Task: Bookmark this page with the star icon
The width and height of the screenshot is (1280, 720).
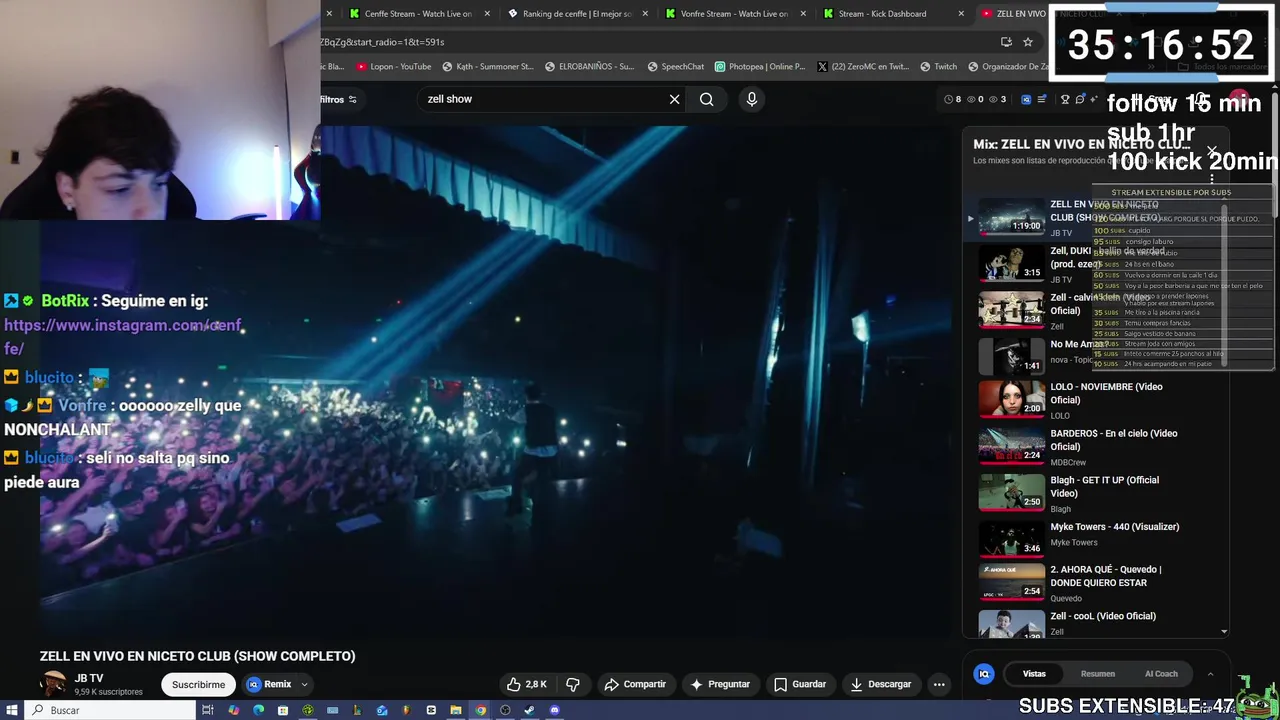Action: 1028,42
